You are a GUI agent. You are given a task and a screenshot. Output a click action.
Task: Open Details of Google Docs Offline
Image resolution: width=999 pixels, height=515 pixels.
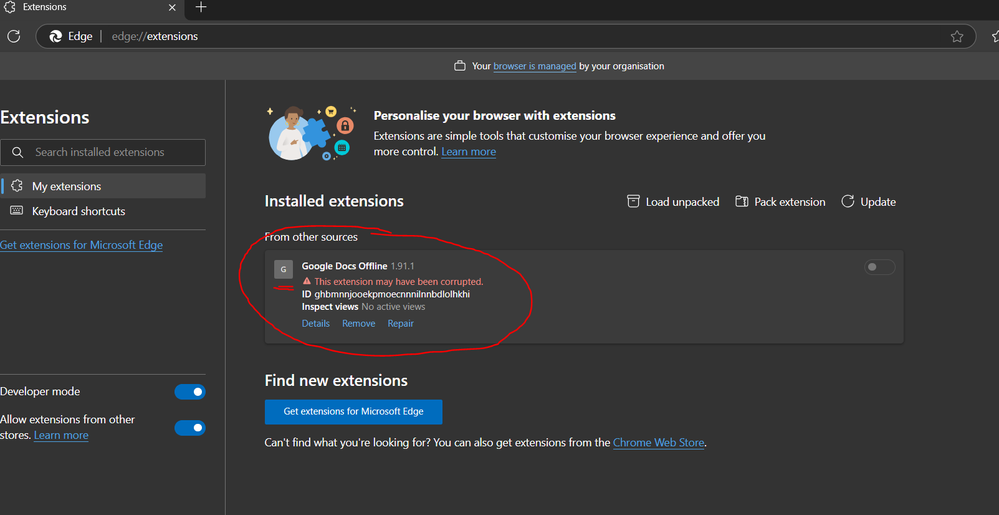pyautogui.click(x=315, y=323)
